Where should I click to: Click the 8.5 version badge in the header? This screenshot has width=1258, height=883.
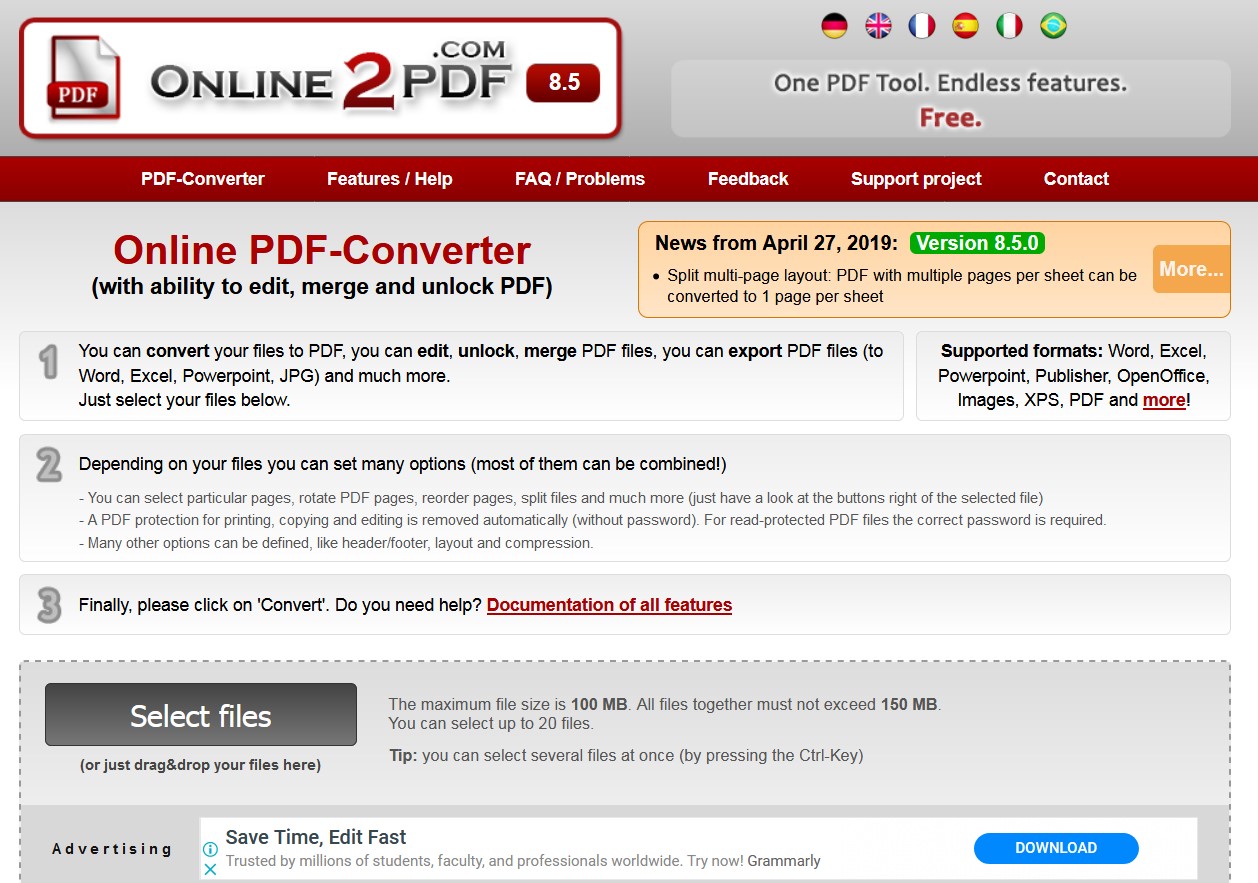[564, 82]
